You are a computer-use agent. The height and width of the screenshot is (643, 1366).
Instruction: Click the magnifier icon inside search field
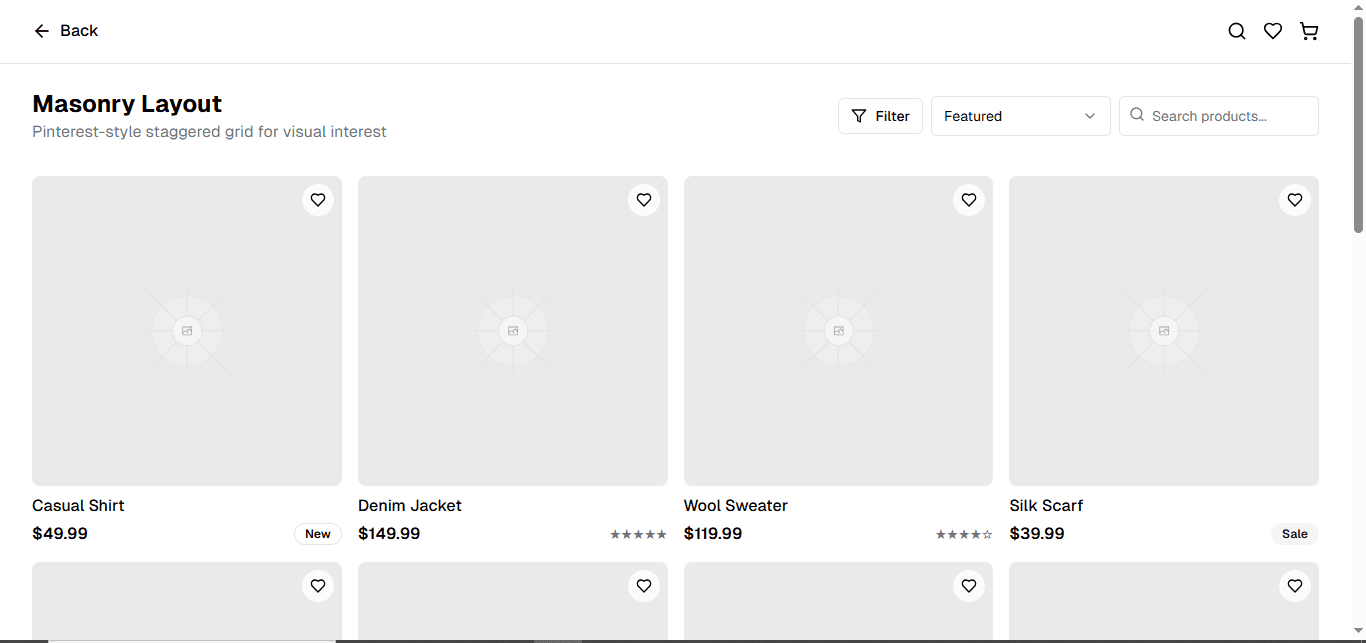(1137, 115)
